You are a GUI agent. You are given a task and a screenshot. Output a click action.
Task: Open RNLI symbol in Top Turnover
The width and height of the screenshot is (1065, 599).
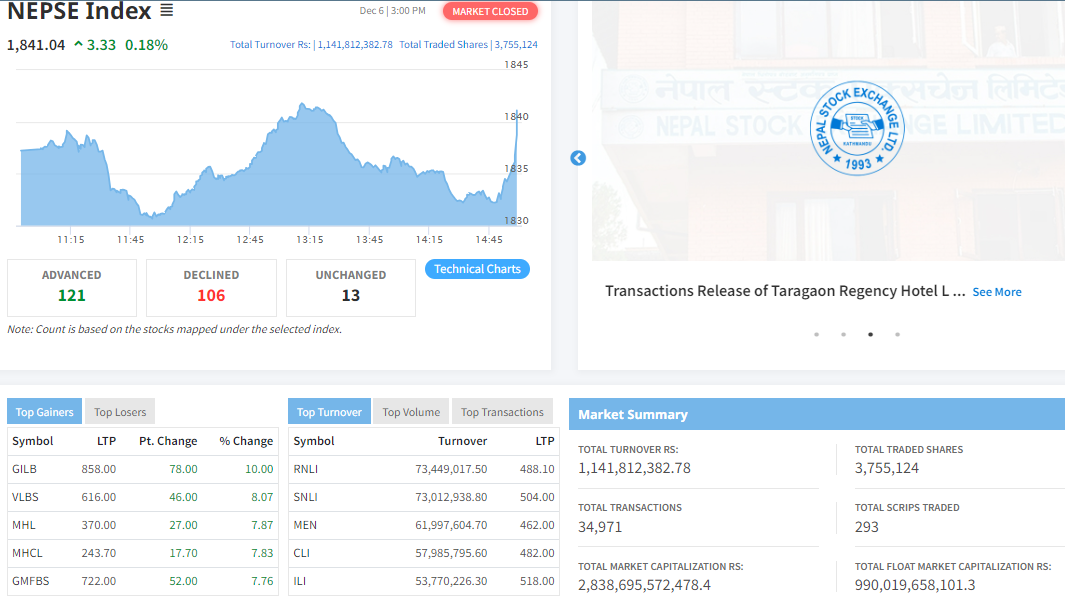[306, 469]
